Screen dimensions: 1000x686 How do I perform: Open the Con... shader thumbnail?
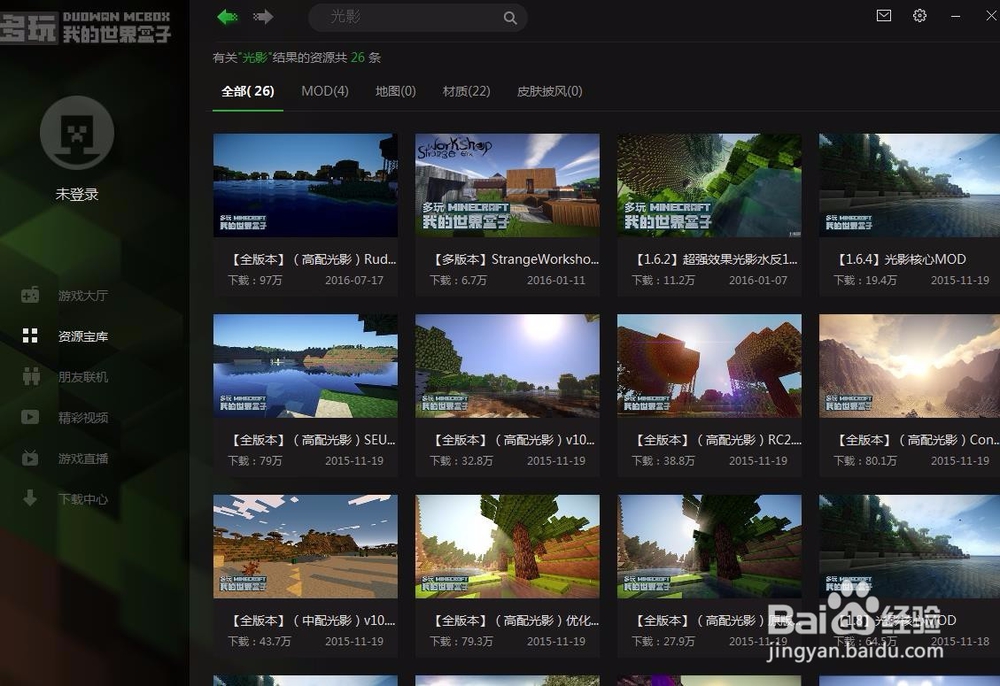tap(909, 366)
